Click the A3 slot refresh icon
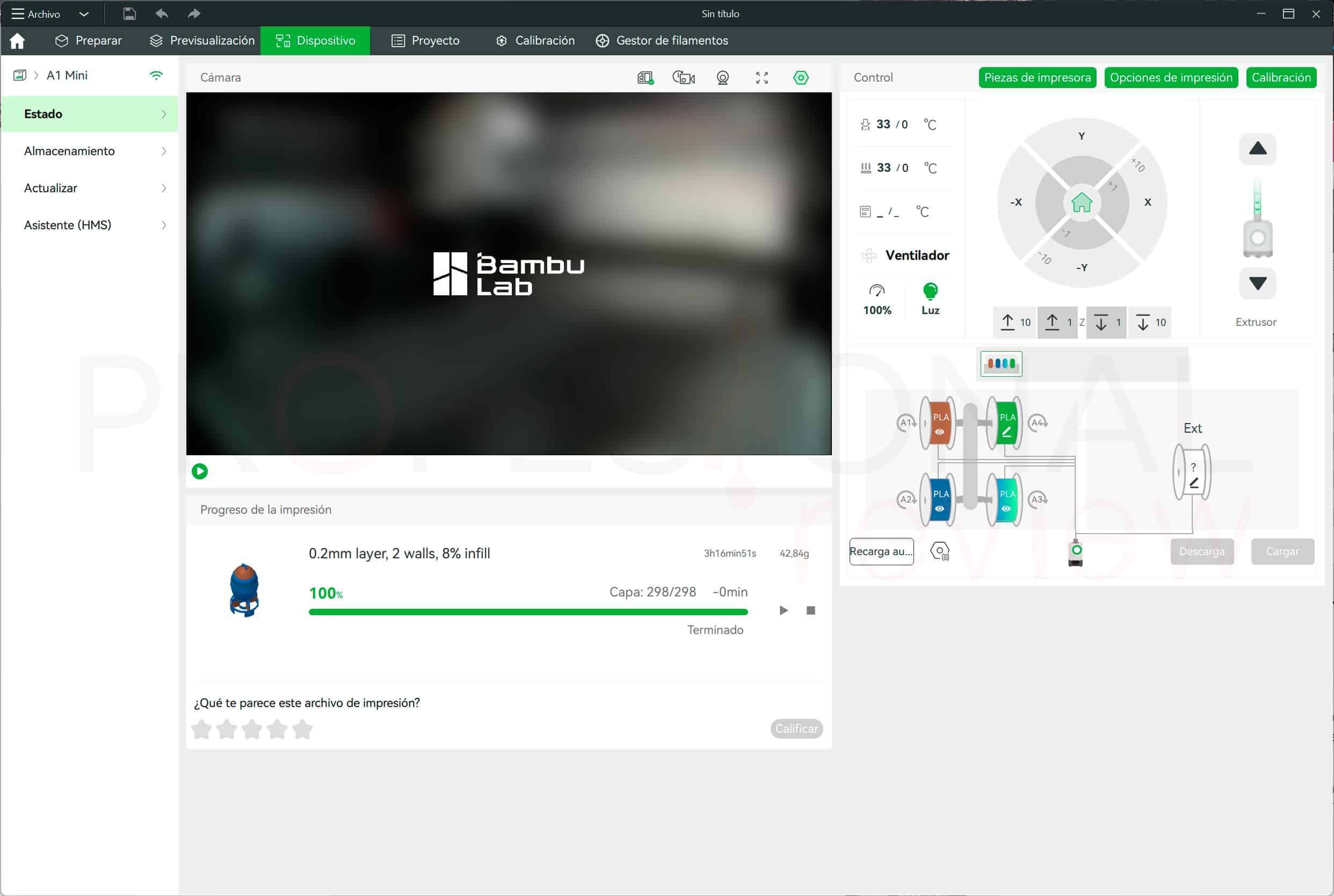The height and width of the screenshot is (896, 1334). (x=1038, y=499)
